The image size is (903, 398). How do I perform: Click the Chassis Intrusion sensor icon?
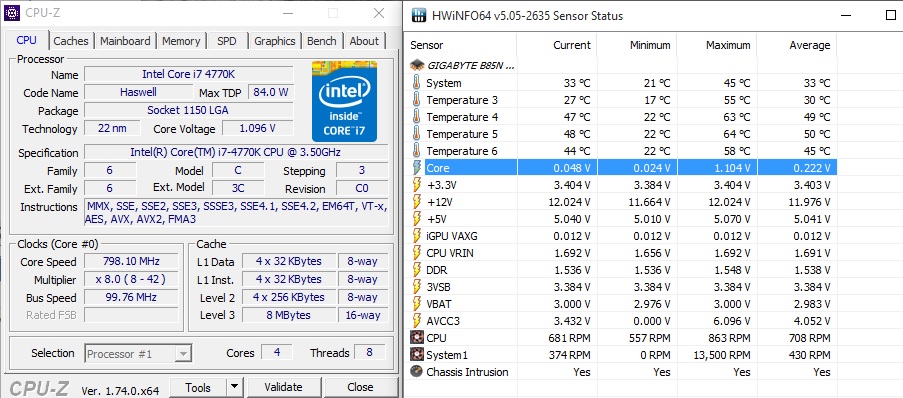[x=417, y=372]
